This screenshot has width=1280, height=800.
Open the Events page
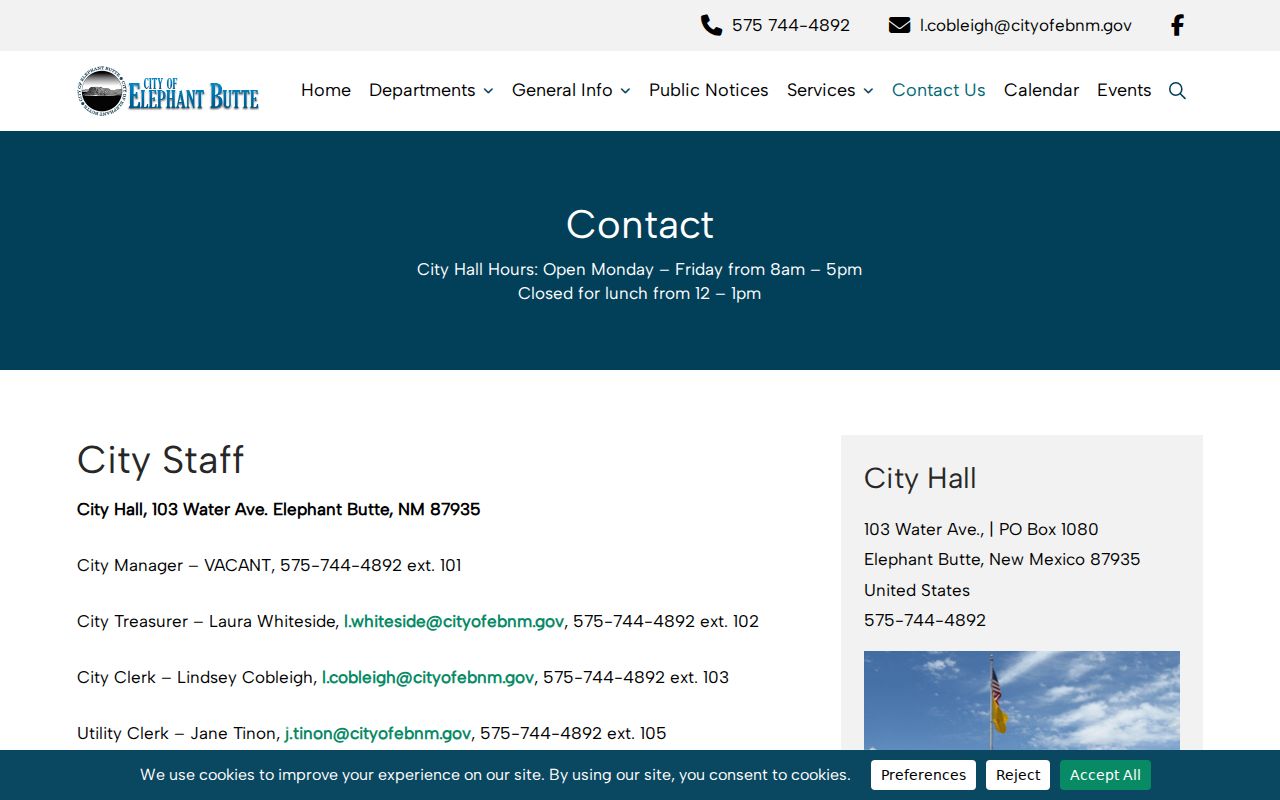point(1124,90)
